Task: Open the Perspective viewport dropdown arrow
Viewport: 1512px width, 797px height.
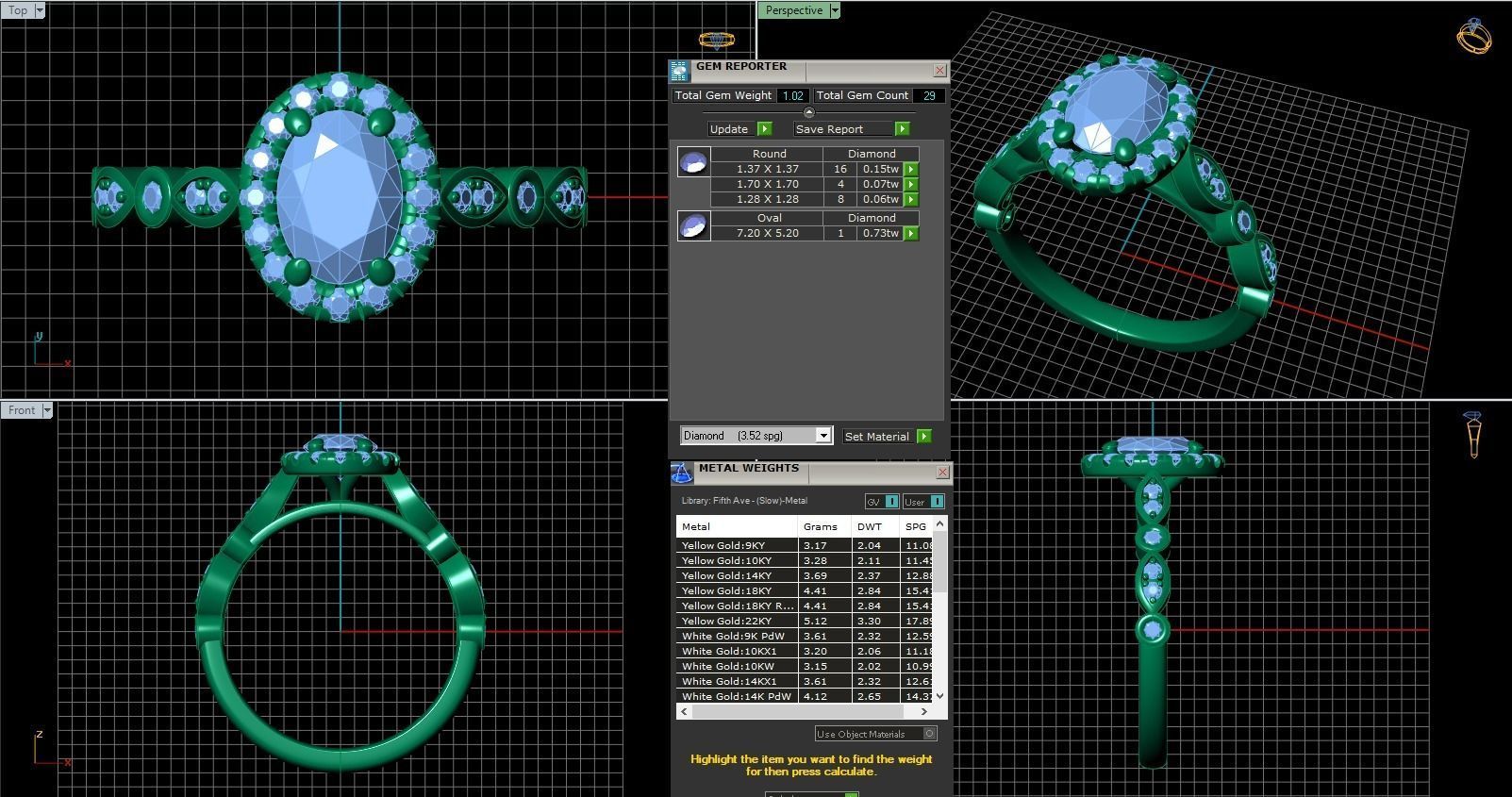Action: point(835,10)
